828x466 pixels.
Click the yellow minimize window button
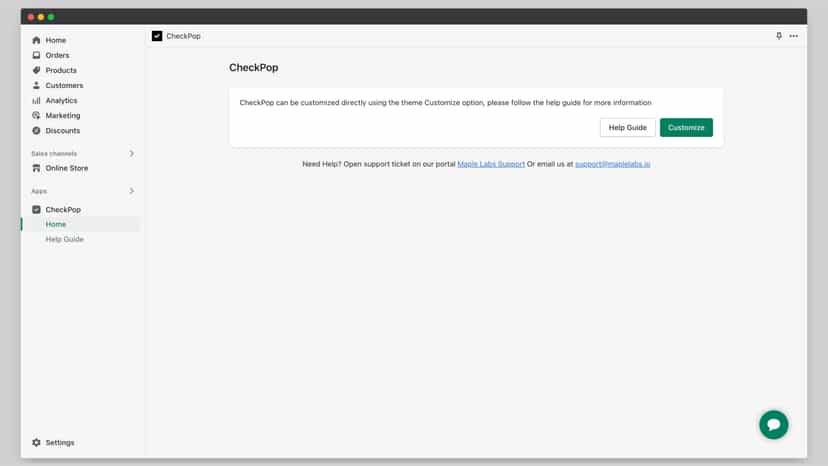[x=41, y=17]
